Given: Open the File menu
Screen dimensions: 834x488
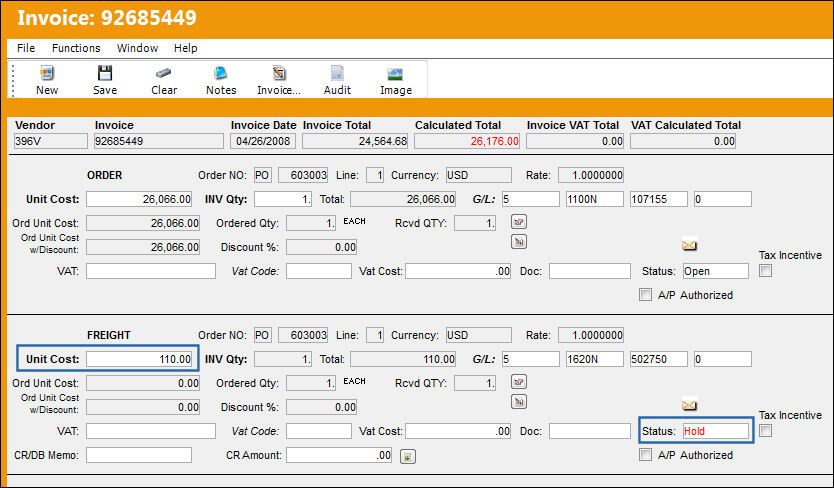Looking at the screenshot, I should (x=26, y=48).
